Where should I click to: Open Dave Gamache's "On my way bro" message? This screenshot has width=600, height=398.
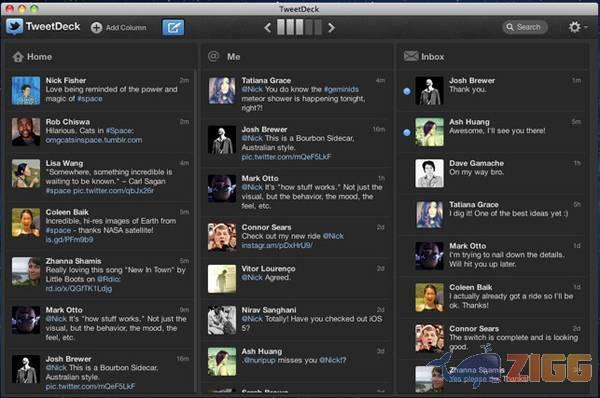[494, 173]
